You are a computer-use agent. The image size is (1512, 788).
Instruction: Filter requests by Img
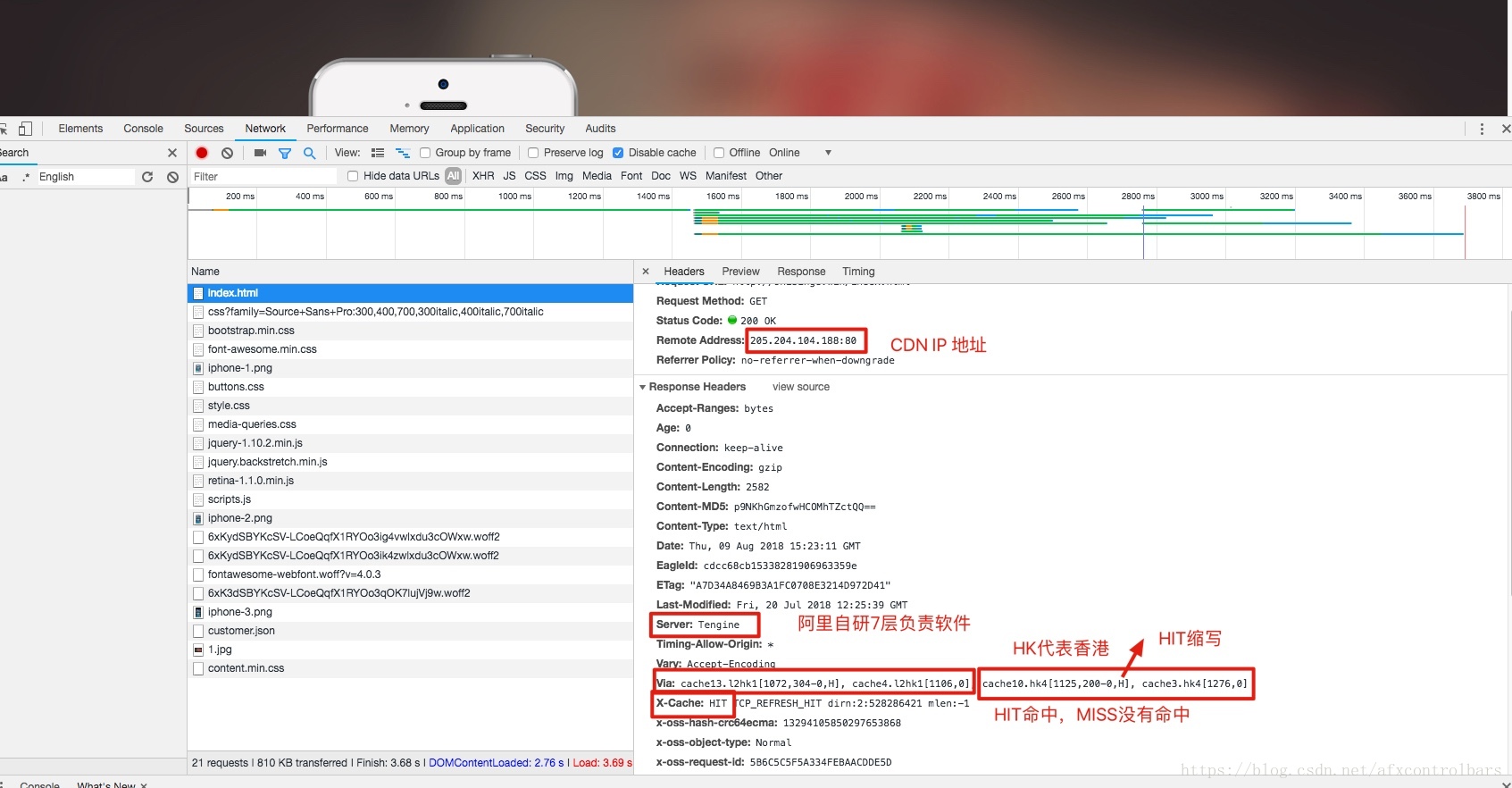tap(564, 176)
